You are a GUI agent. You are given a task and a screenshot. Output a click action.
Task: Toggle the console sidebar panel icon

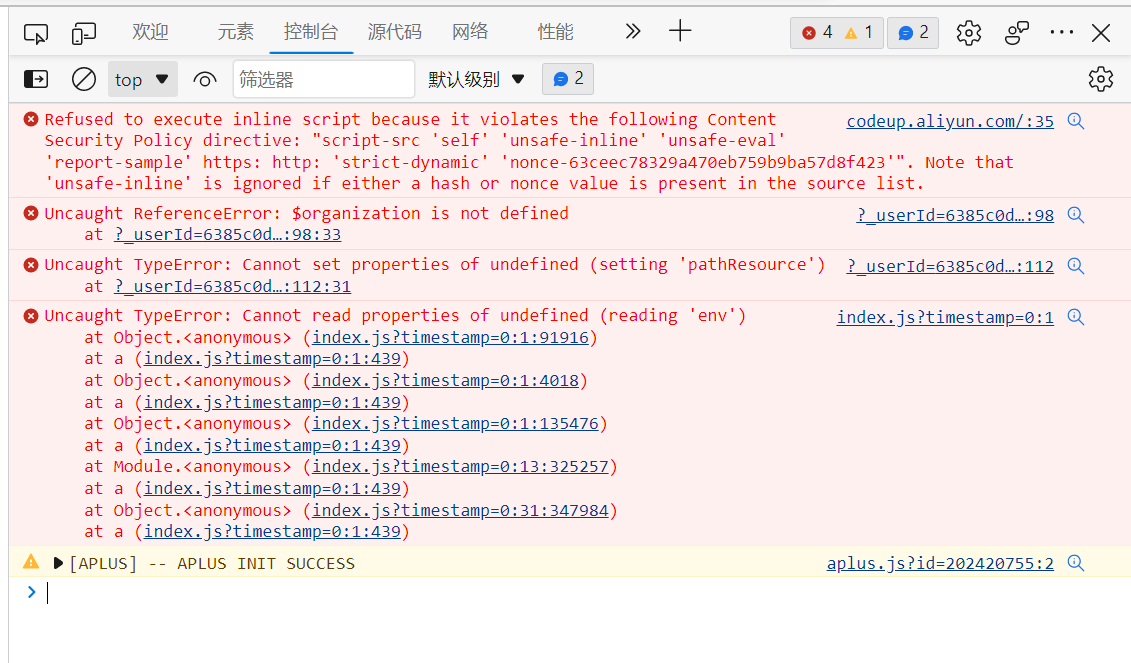pyautogui.click(x=36, y=79)
